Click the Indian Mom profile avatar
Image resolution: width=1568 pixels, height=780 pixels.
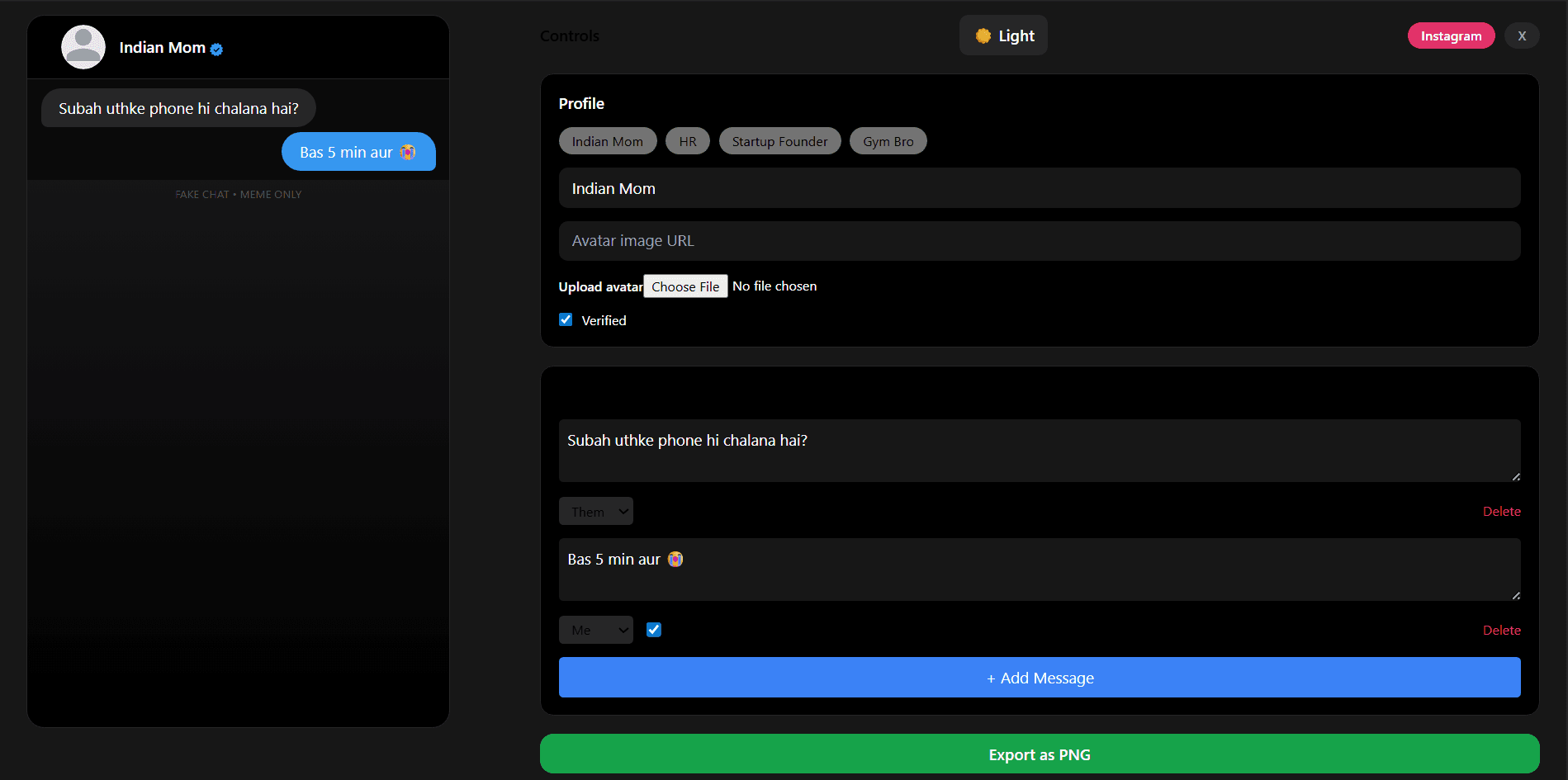(x=83, y=47)
